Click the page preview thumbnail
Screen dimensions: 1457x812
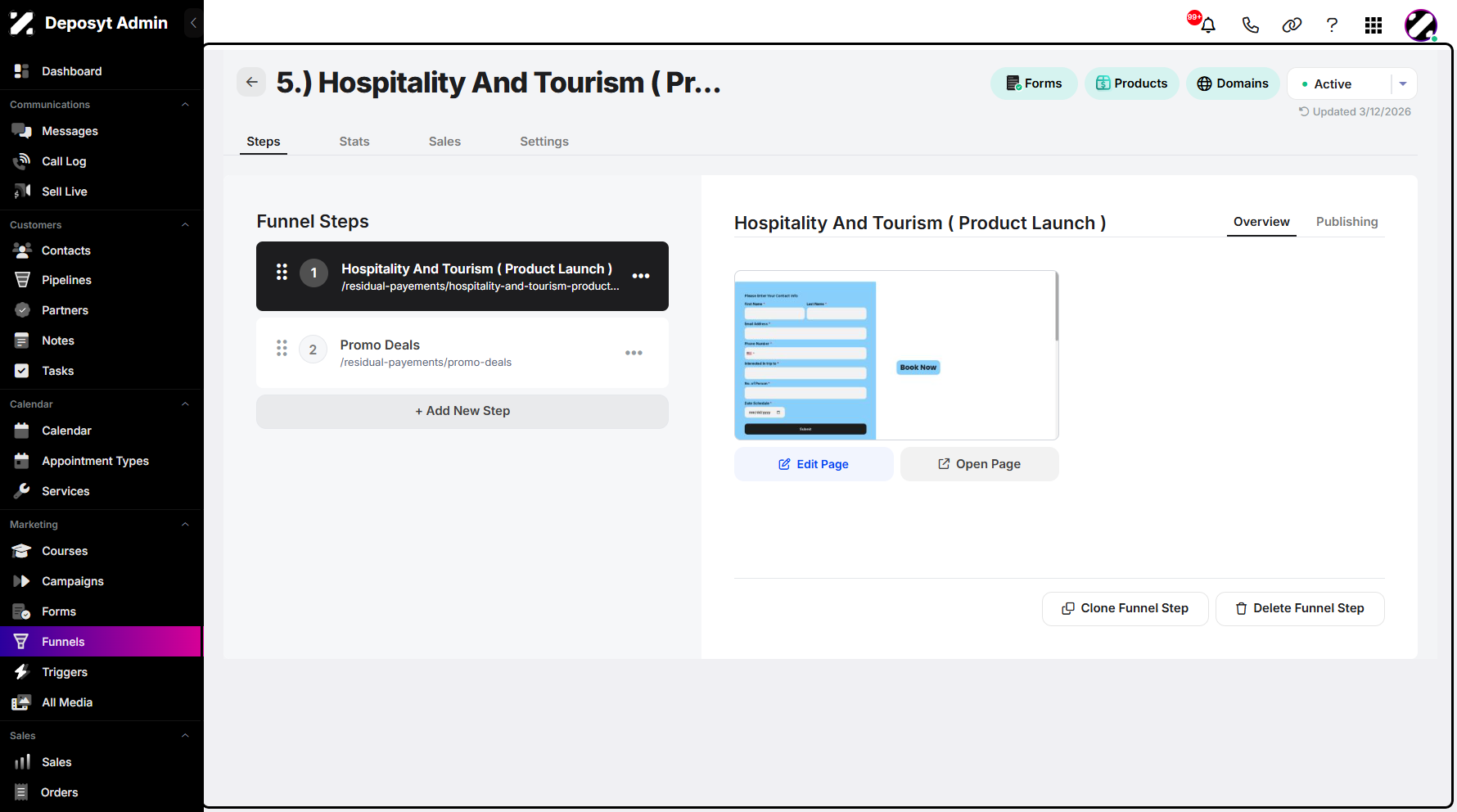(x=895, y=355)
